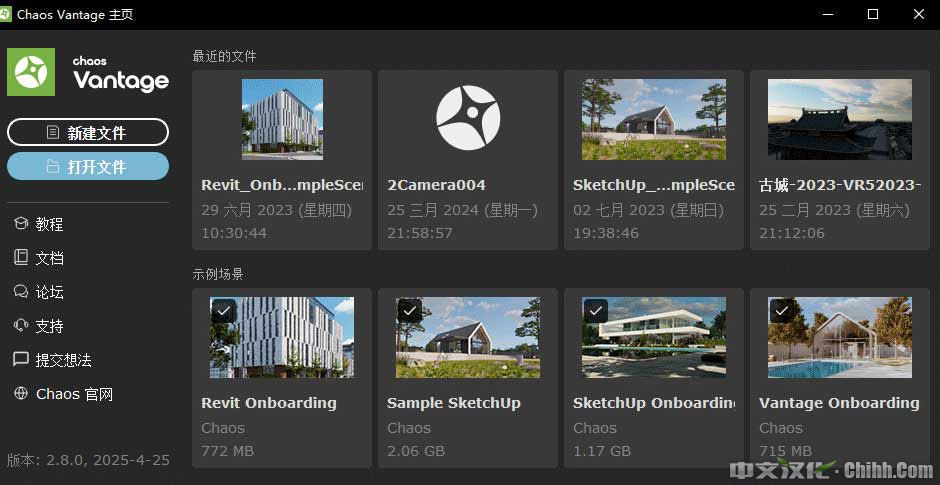Open recent Revit_Onb...mpleScene thumbnail
Screen dimensions: 940x485
click(x=282, y=119)
